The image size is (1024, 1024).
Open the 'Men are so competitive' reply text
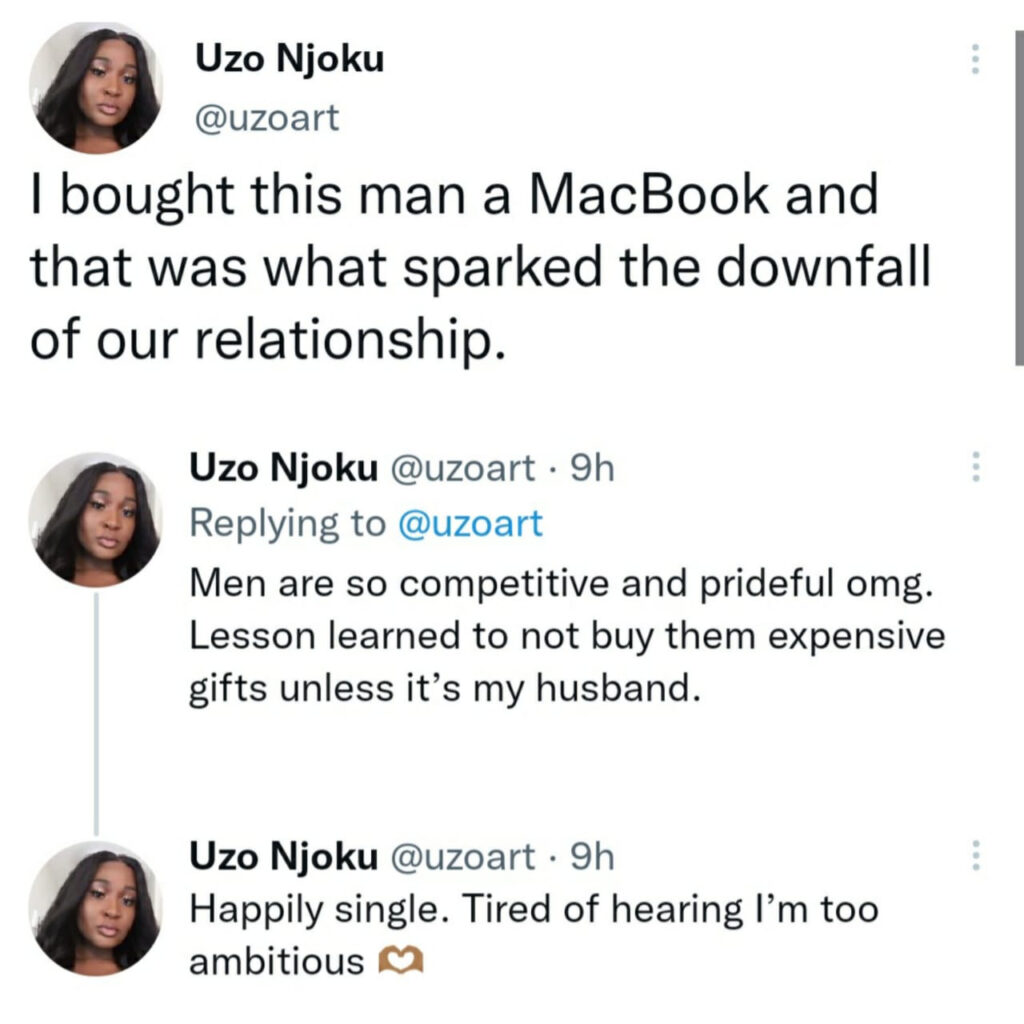(x=567, y=636)
